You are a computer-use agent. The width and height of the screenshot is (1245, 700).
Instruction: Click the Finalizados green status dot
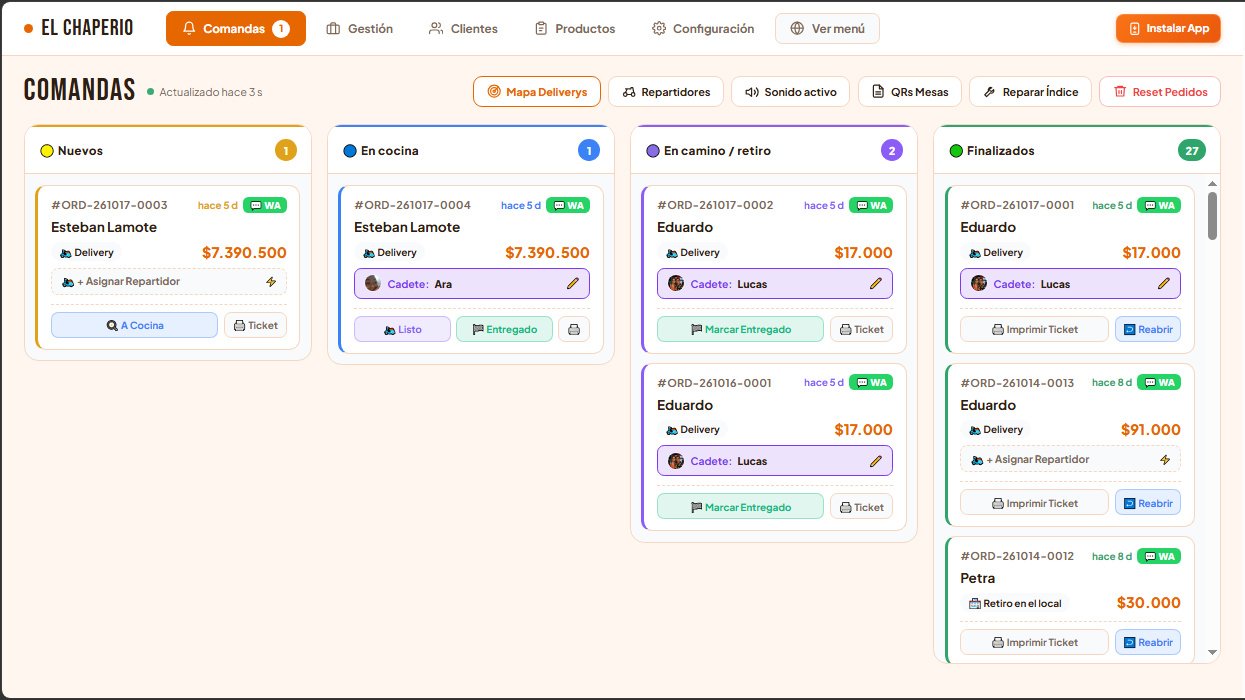pos(956,151)
